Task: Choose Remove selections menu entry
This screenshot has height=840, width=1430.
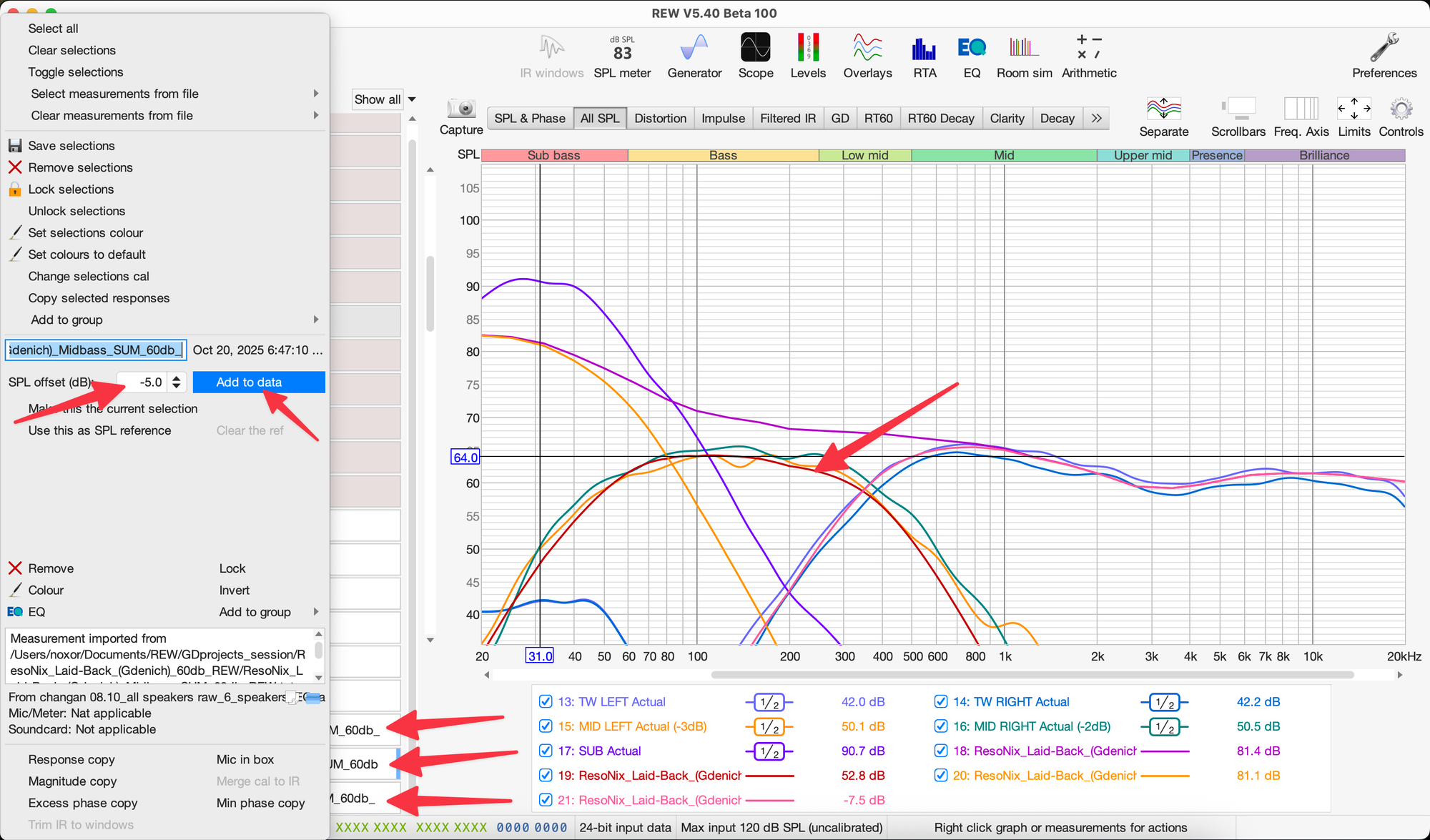Action: [x=80, y=167]
